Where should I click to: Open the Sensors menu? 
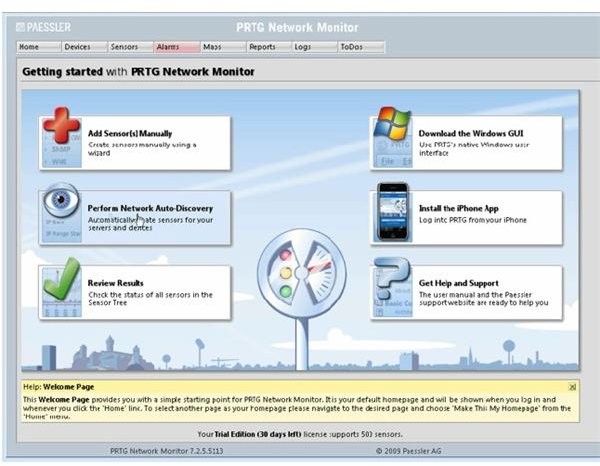[x=130, y=47]
